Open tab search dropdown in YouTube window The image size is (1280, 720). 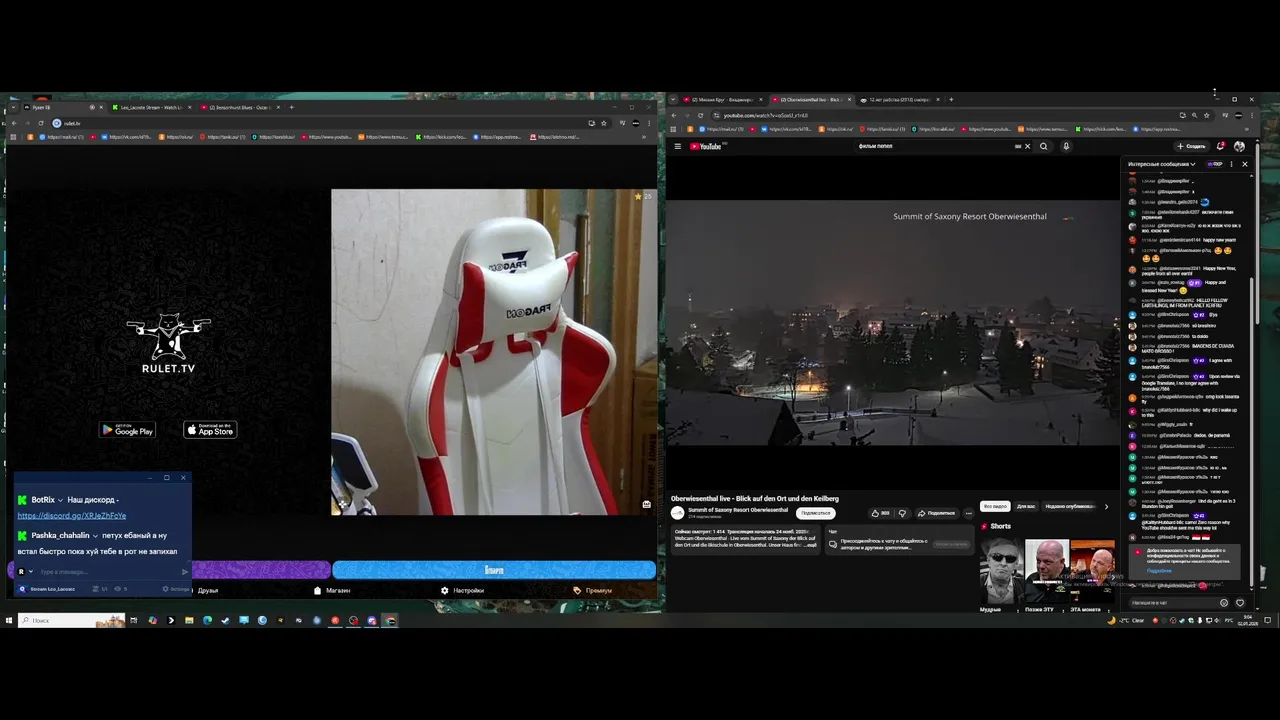click(x=673, y=99)
